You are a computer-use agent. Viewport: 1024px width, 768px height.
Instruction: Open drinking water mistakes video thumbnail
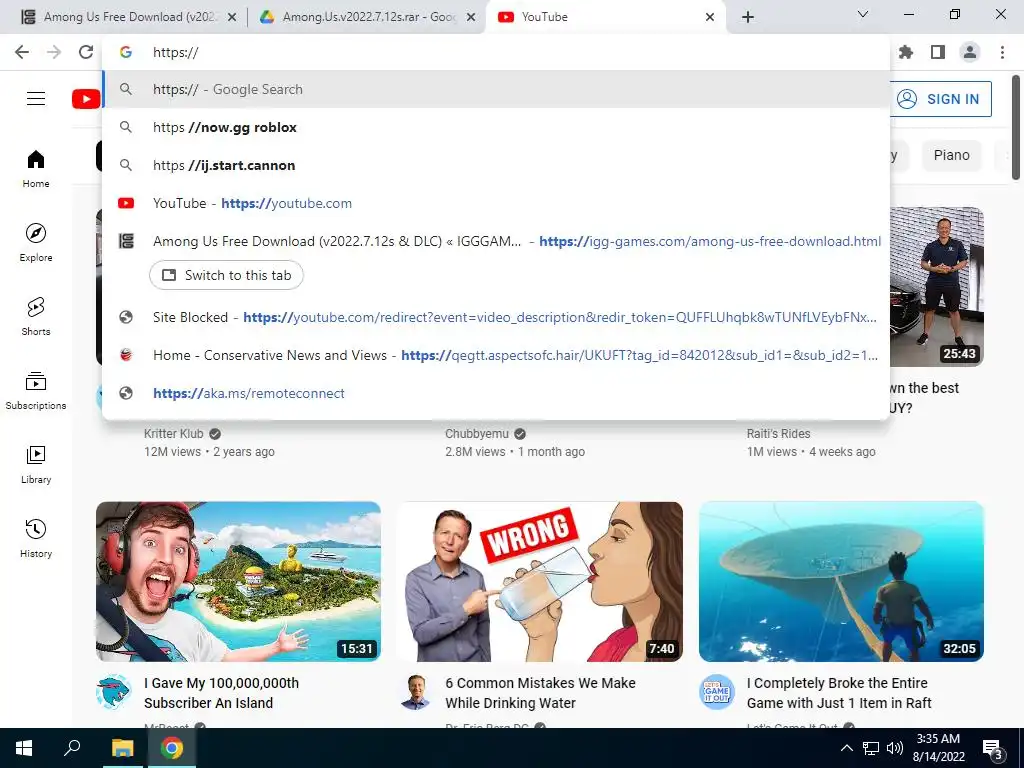point(540,581)
